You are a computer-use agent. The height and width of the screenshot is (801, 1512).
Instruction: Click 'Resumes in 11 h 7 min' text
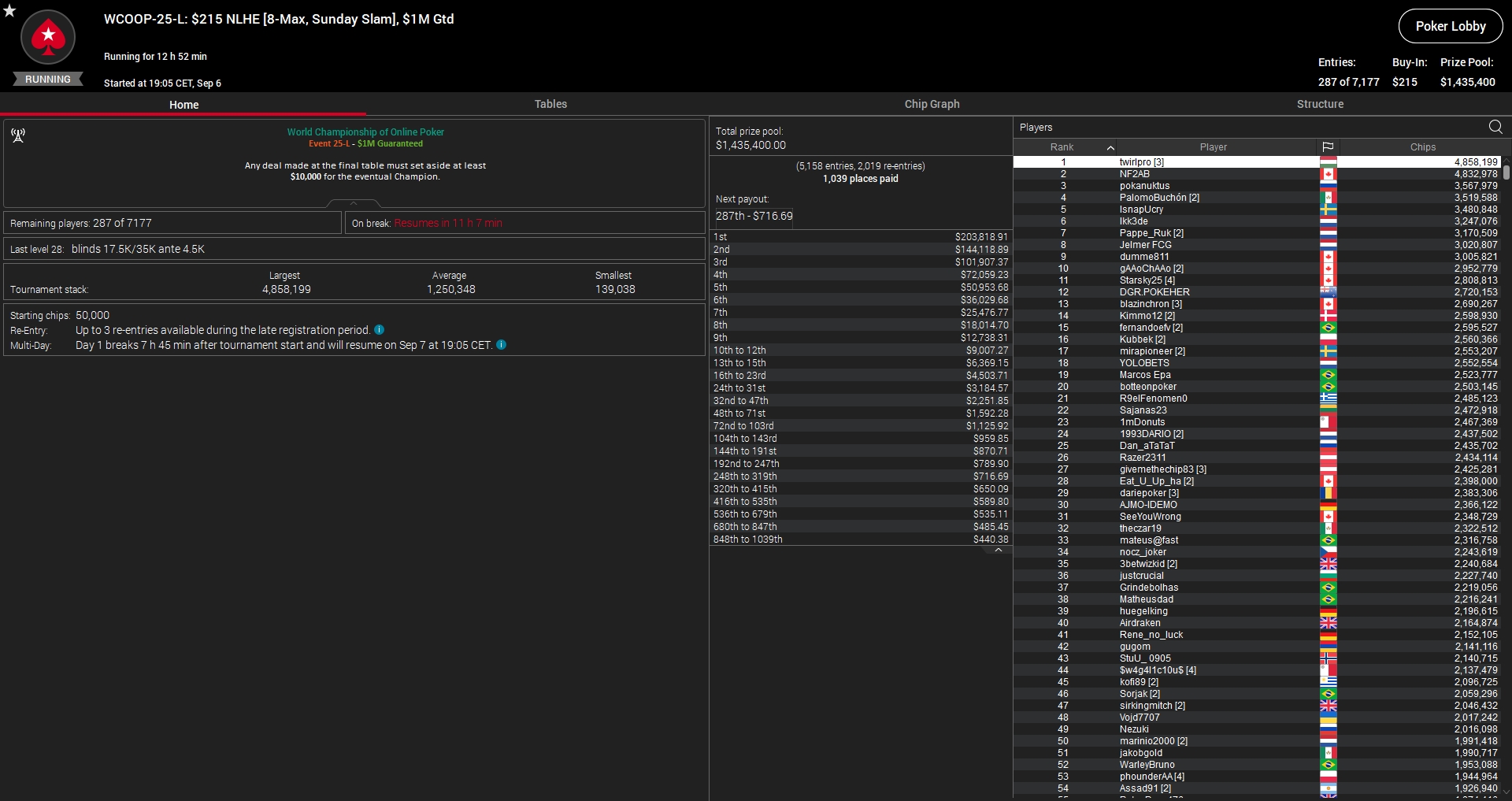tap(448, 223)
